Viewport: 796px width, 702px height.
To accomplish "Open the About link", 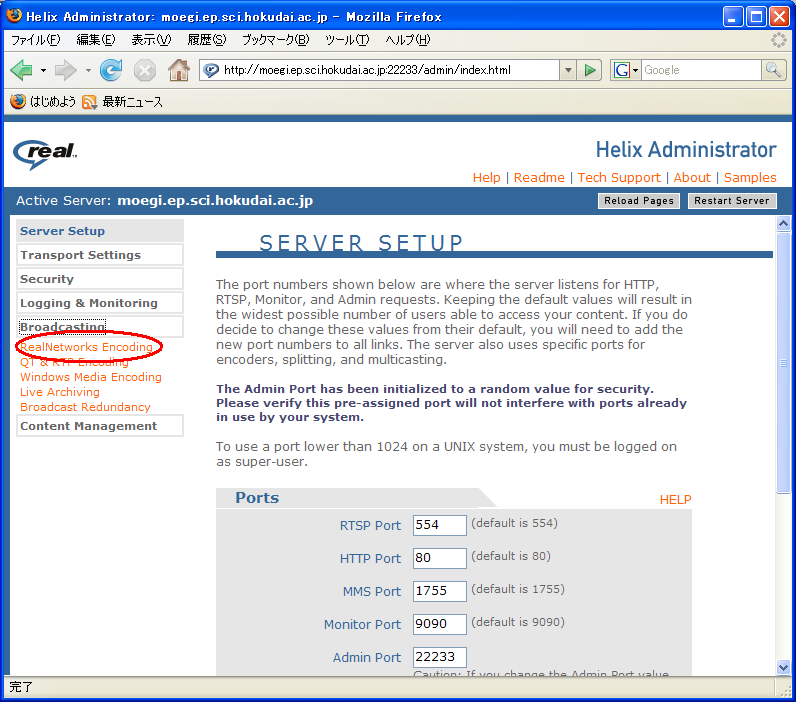I will [x=692, y=178].
